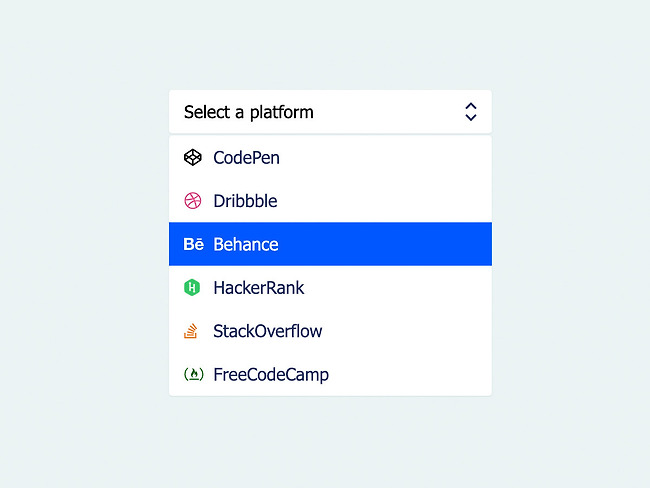Click the up-down chevron selector icon

471,112
